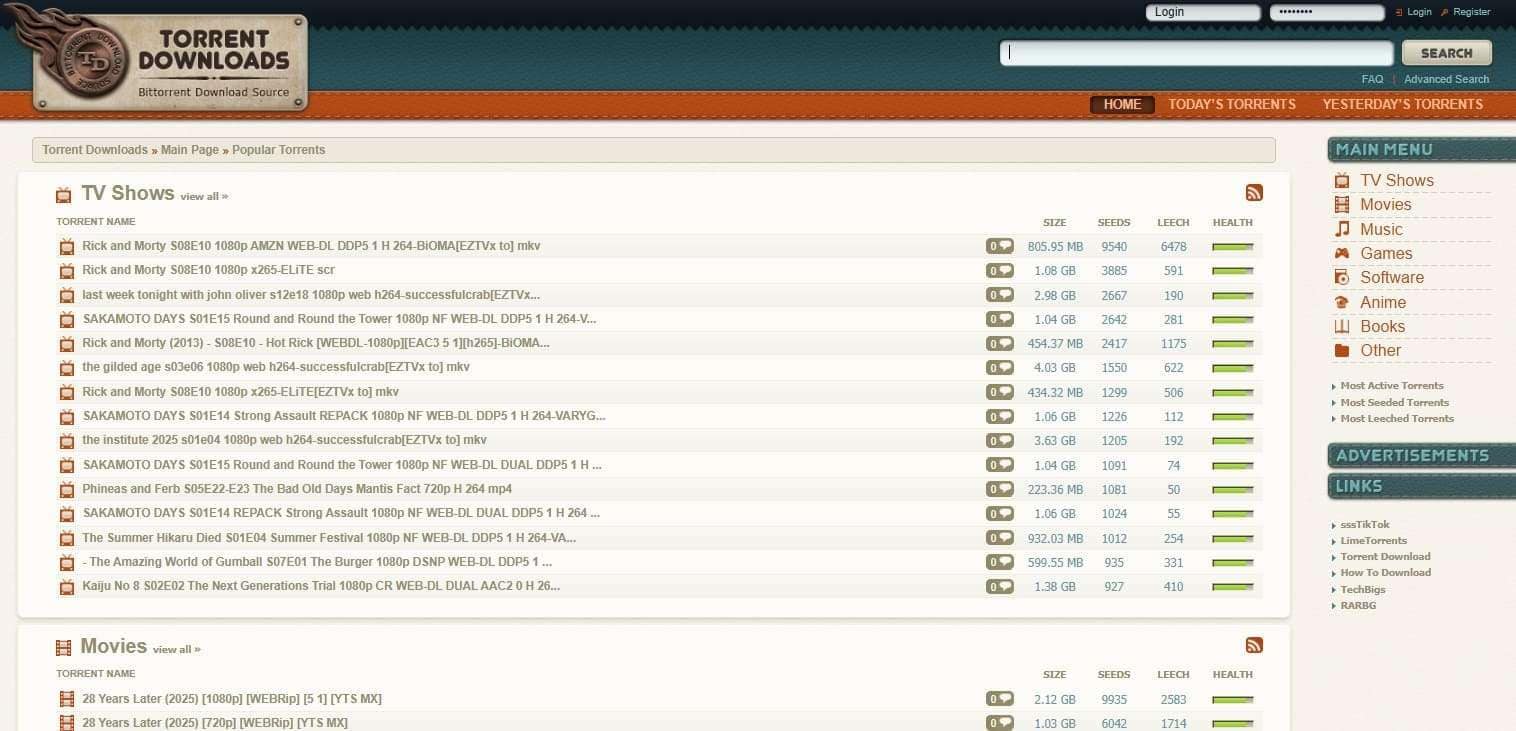Image resolution: width=1516 pixels, height=731 pixels.
Task: Click TV icon beside TV Shows heading
Action: coord(64,195)
